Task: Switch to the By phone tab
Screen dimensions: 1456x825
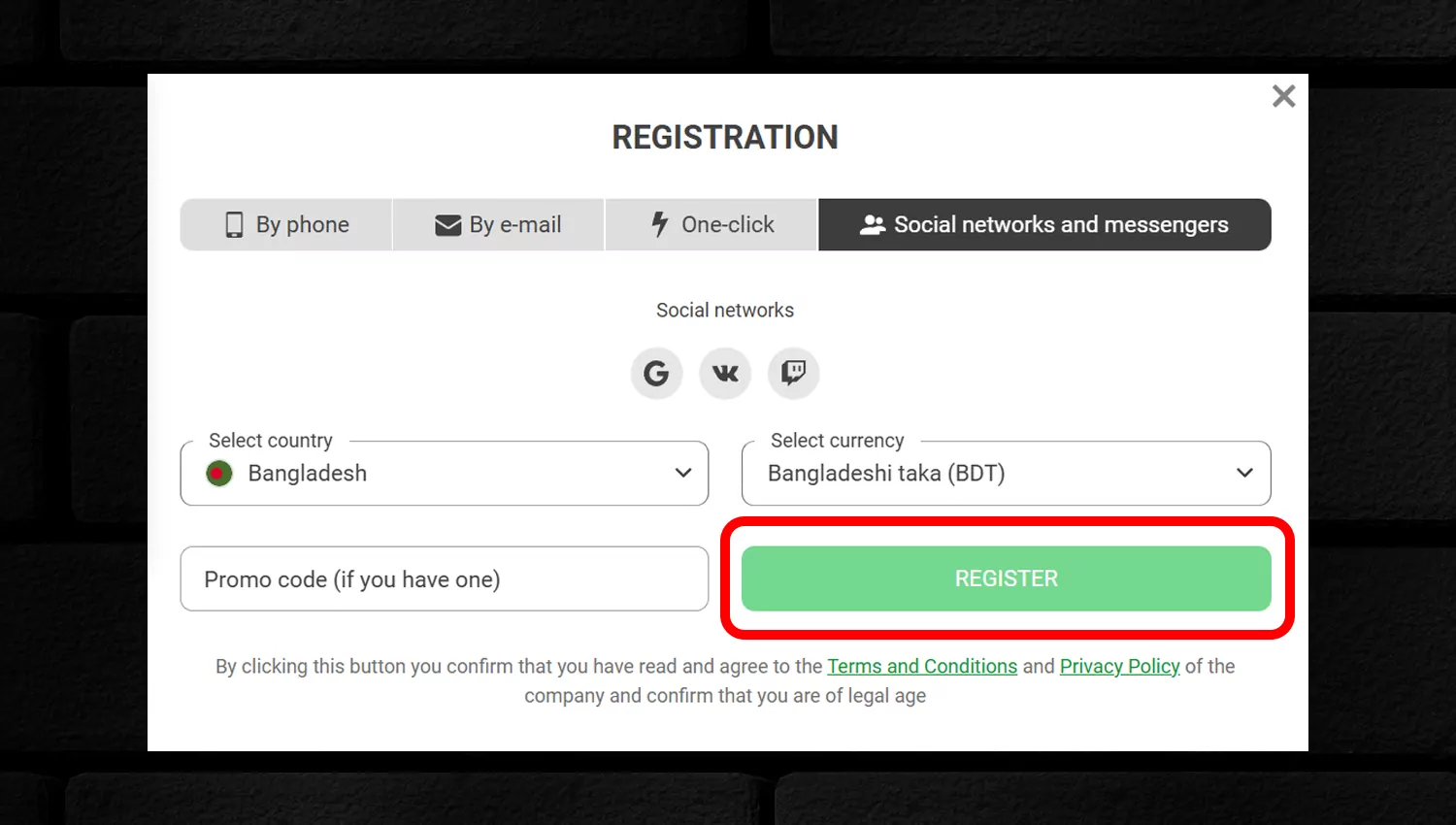Action: click(x=286, y=224)
